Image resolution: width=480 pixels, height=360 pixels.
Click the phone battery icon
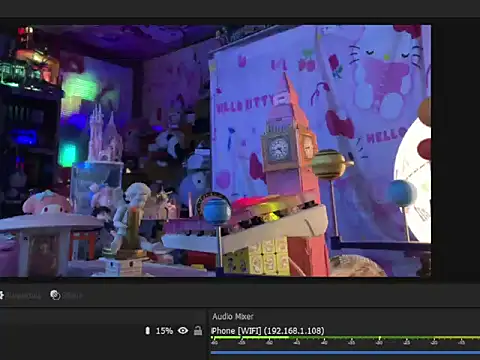pos(147,331)
